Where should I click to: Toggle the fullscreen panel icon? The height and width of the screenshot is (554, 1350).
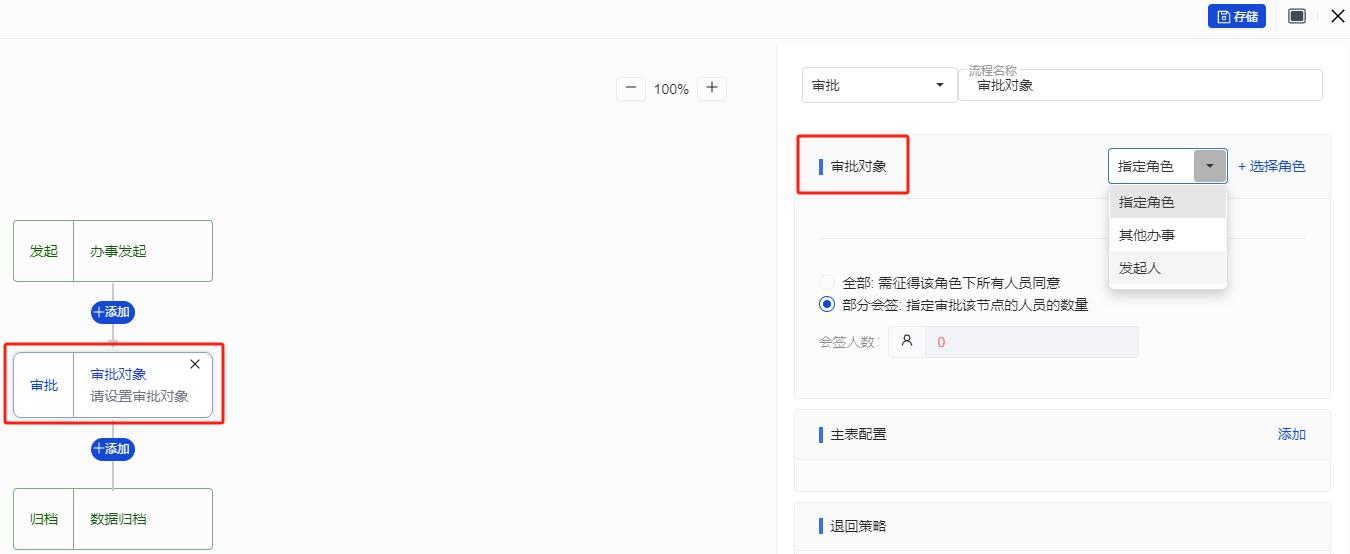(x=1297, y=16)
